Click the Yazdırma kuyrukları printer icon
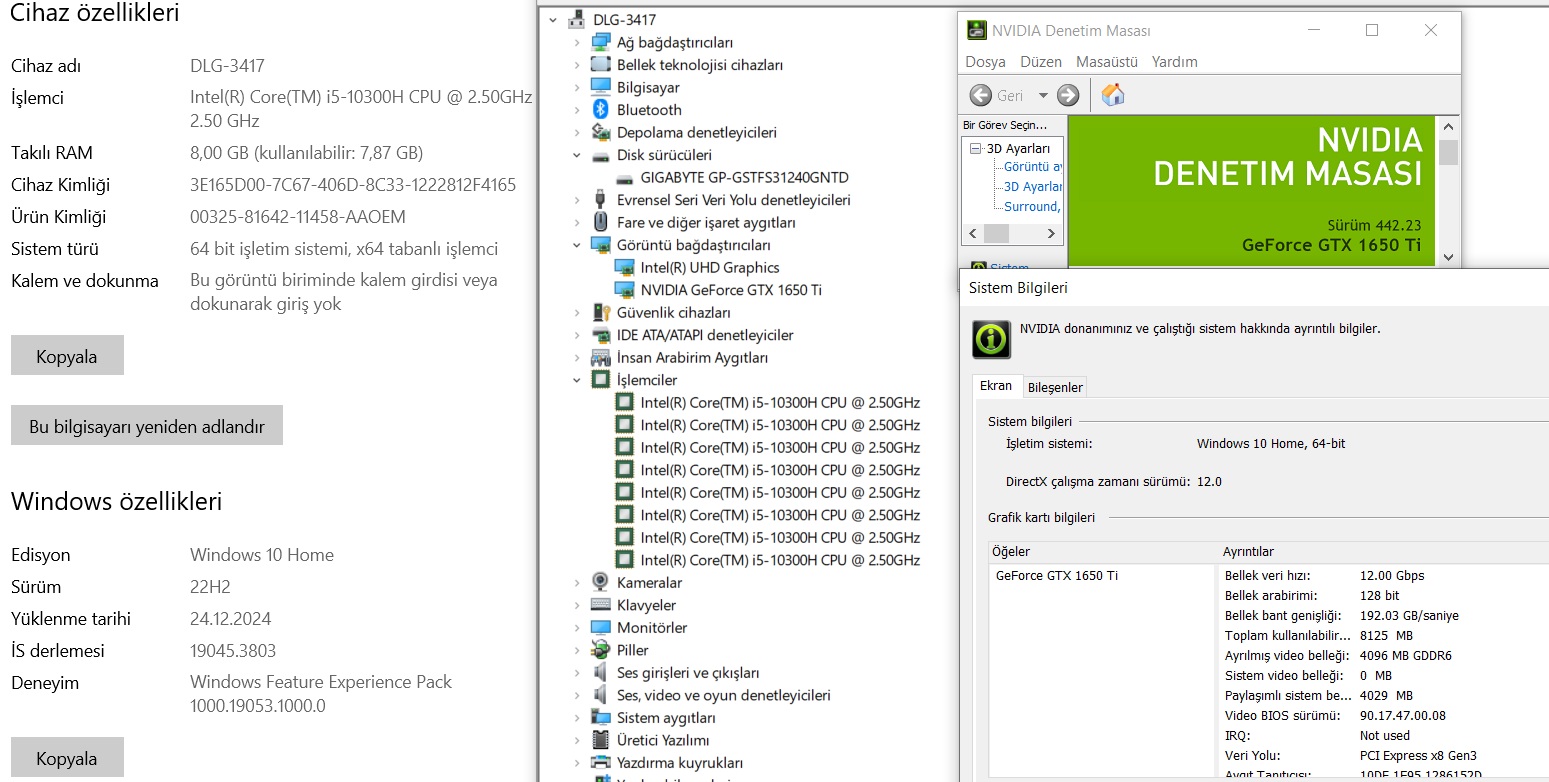The width and height of the screenshot is (1549, 782). pyautogui.click(x=600, y=762)
